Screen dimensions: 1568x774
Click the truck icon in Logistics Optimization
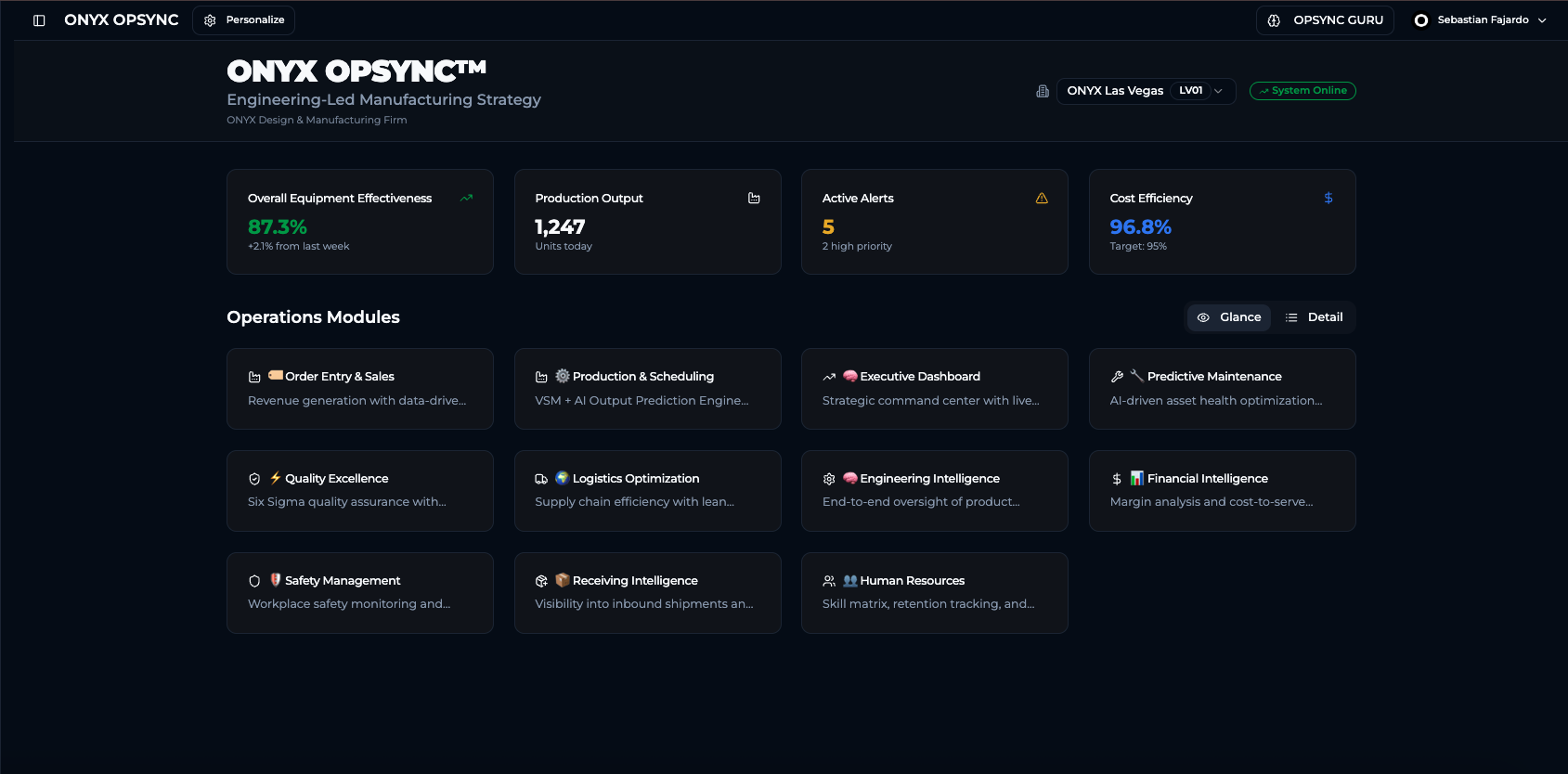(x=541, y=479)
